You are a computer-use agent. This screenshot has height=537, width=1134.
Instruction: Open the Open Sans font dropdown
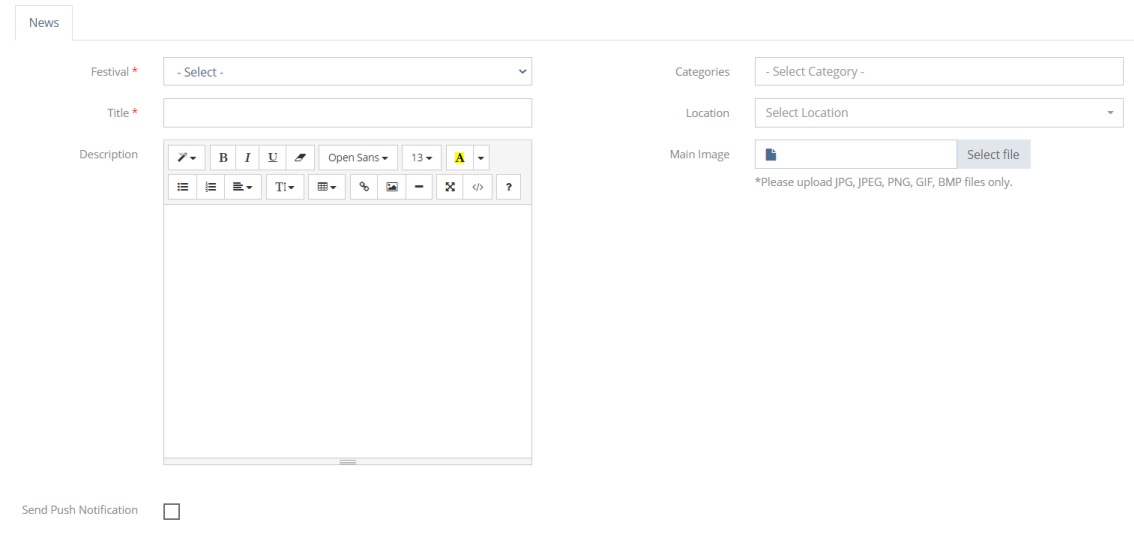coord(358,158)
